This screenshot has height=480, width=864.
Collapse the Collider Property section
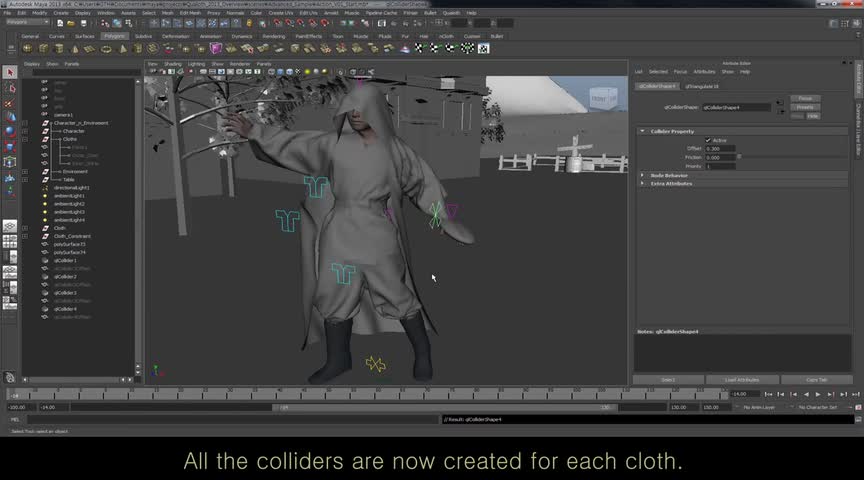[x=642, y=131]
